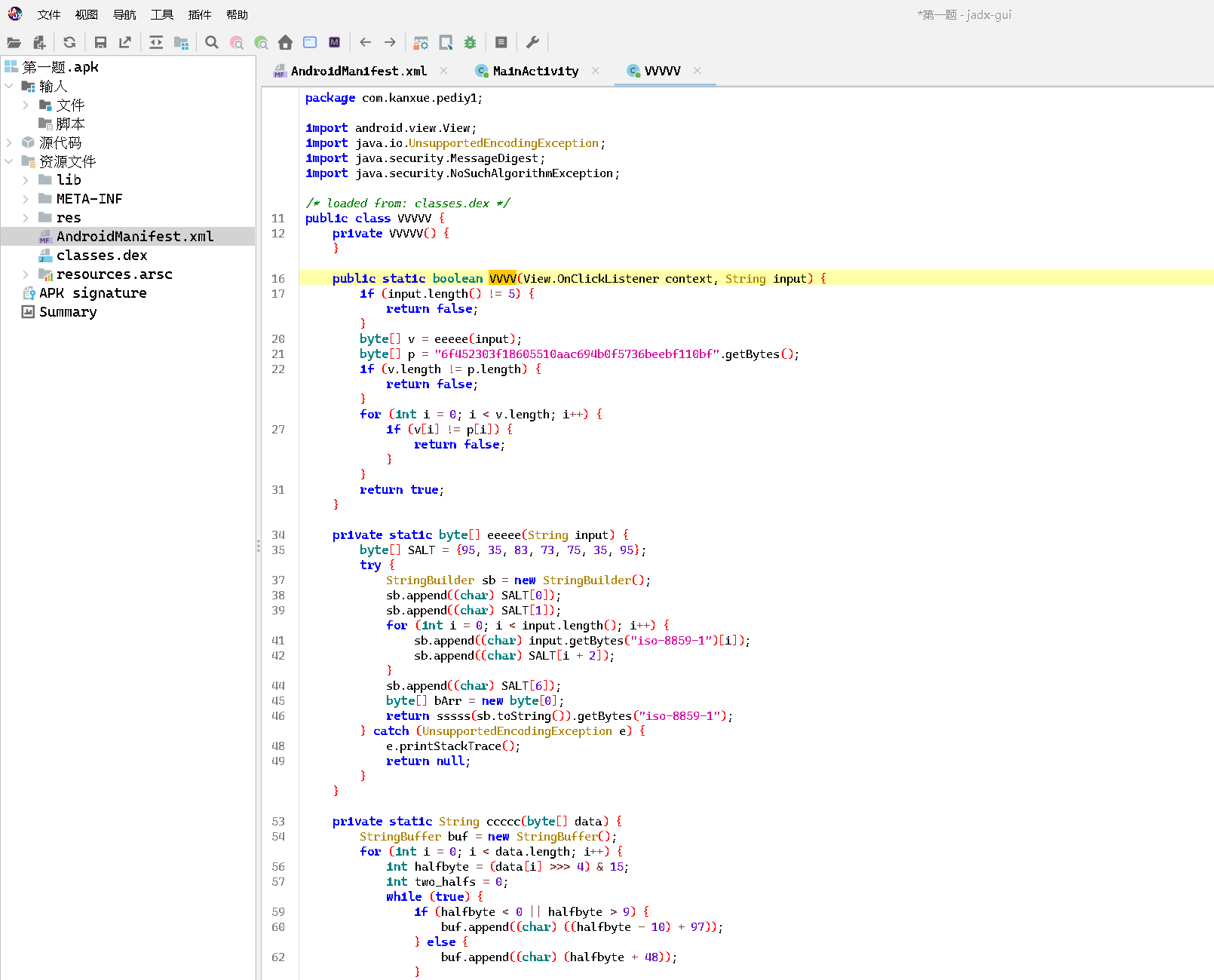The image size is (1214, 980).
Task: Click the highlighted VVVV method name
Action: click(502, 279)
